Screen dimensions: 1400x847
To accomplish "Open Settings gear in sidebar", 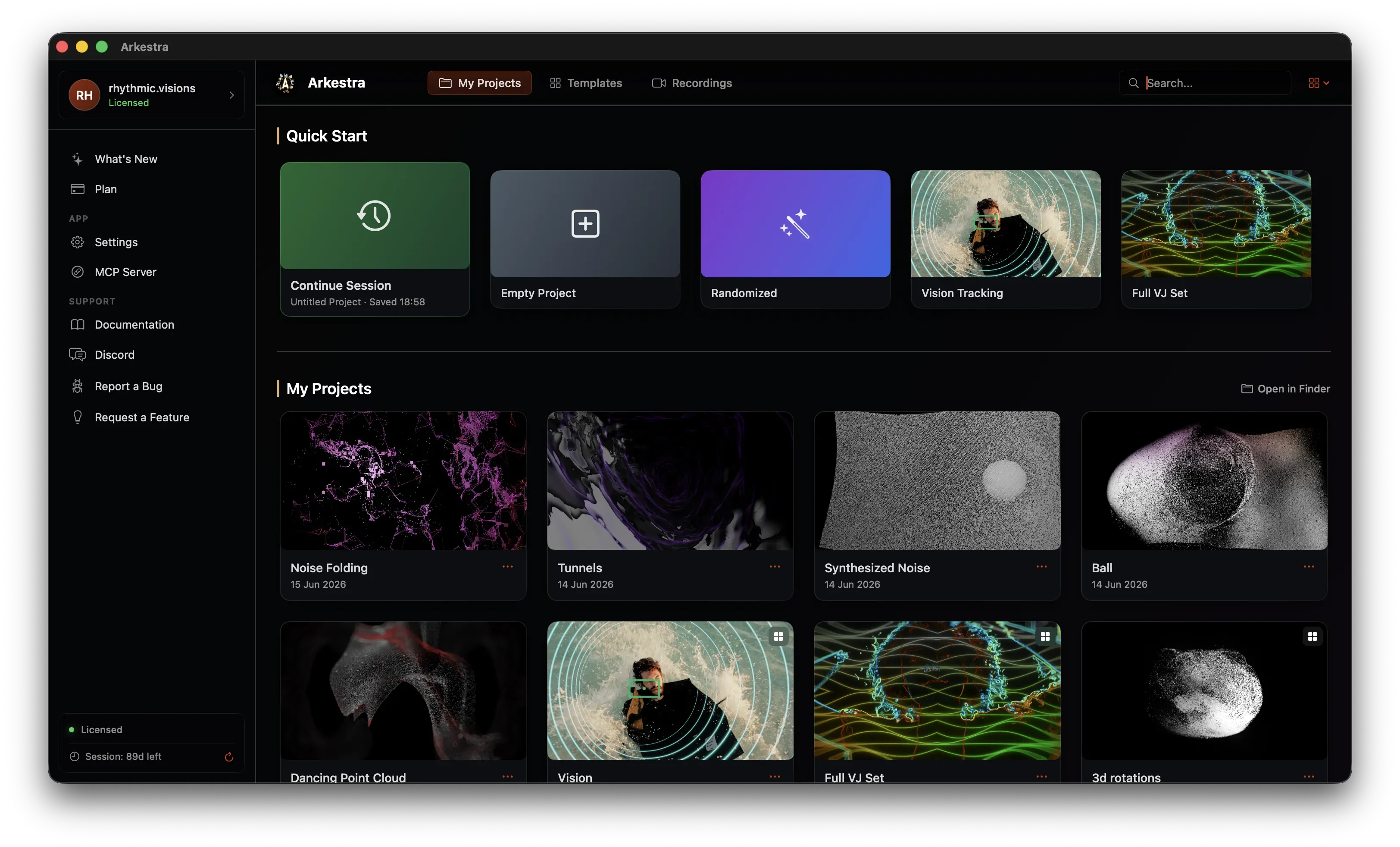I will pyautogui.click(x=77, y=242).
